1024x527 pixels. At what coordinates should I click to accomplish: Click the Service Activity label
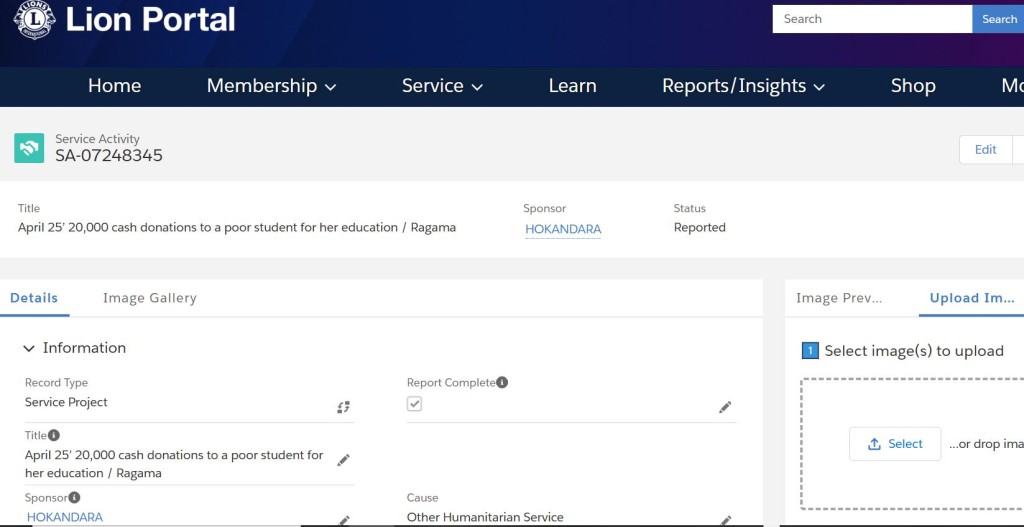[x=97, y=138]
